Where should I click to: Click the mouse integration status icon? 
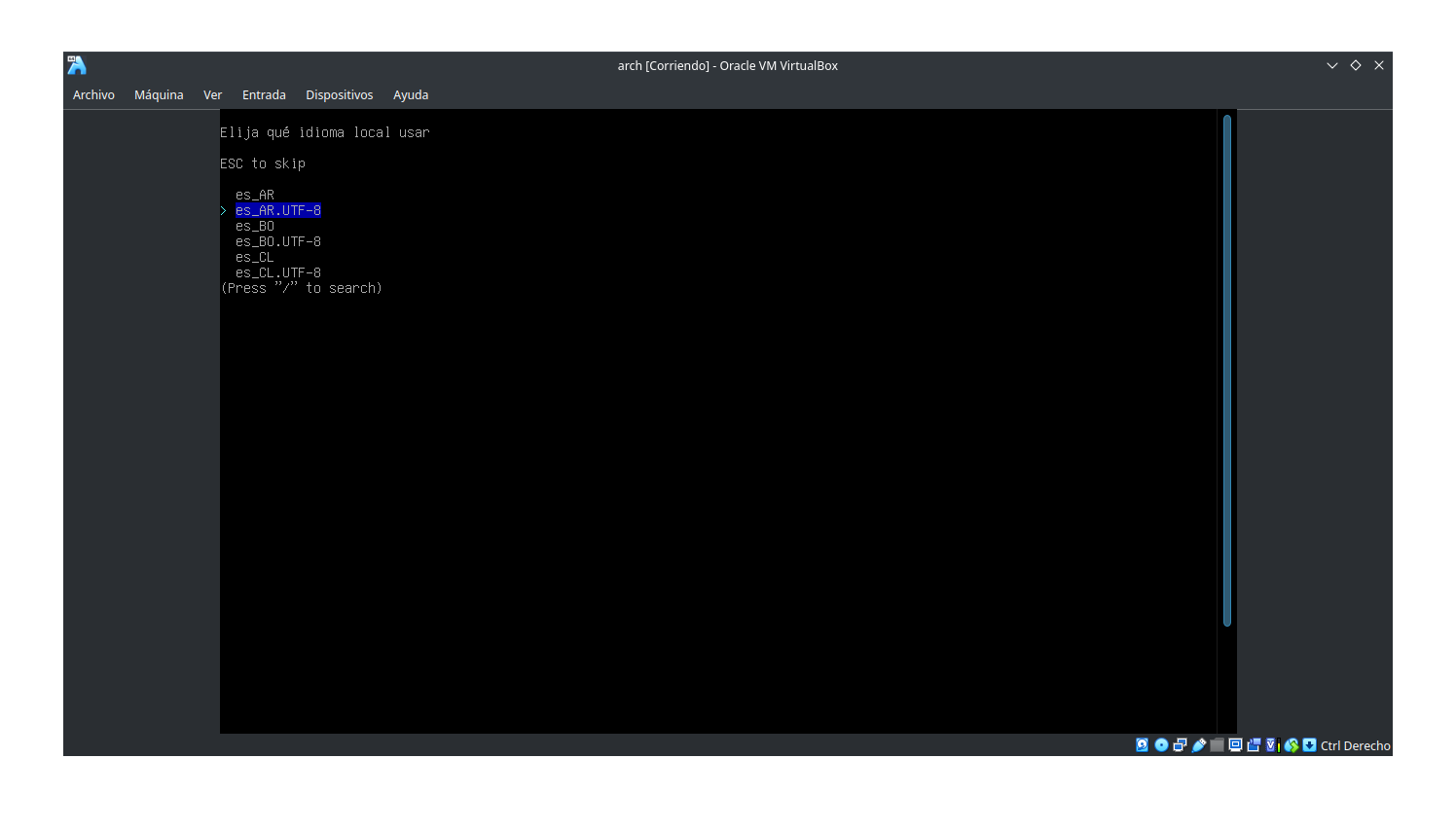1290,744
